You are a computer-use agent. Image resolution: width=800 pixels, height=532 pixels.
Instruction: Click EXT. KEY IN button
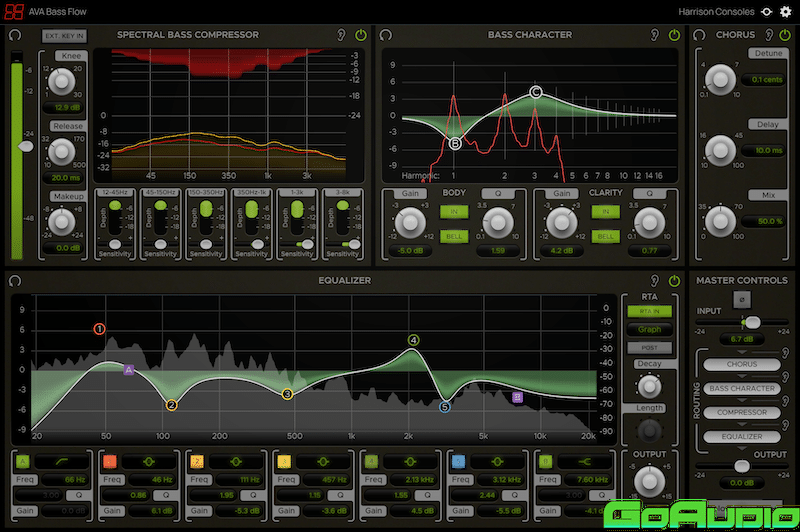click(64, 36)
